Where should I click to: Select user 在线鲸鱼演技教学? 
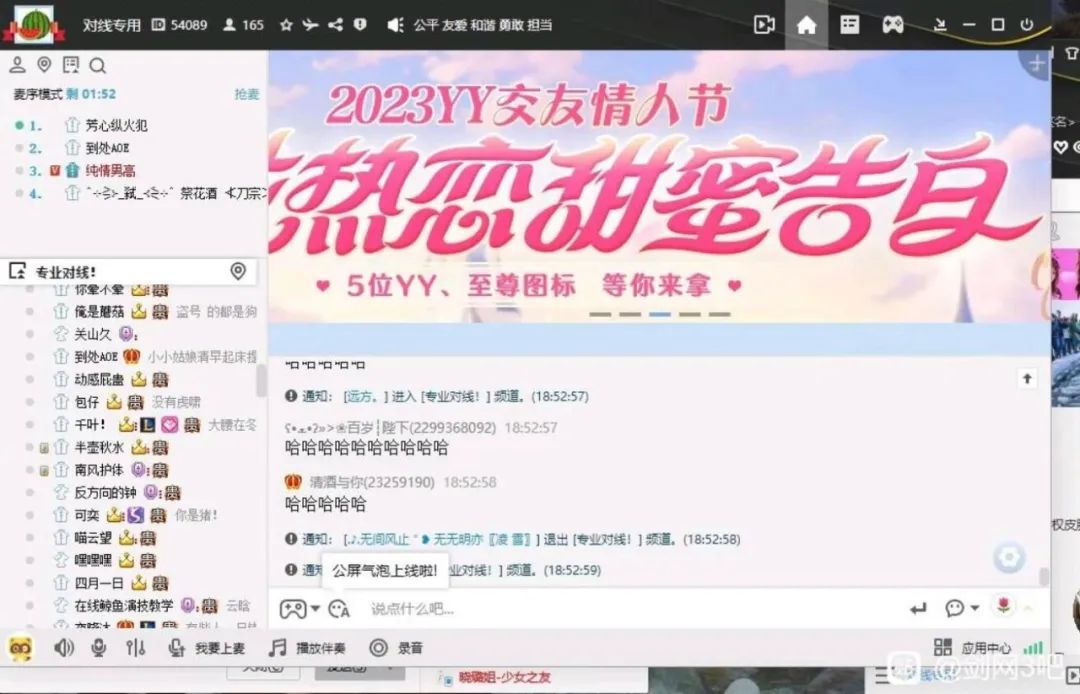pyautogui.click(x=124, y=605)
